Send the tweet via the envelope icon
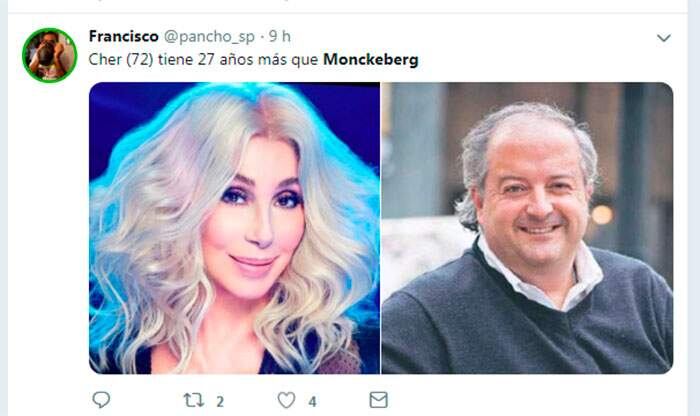The height and width of the screenshot is (416, 700). click(x=379, y=400)
